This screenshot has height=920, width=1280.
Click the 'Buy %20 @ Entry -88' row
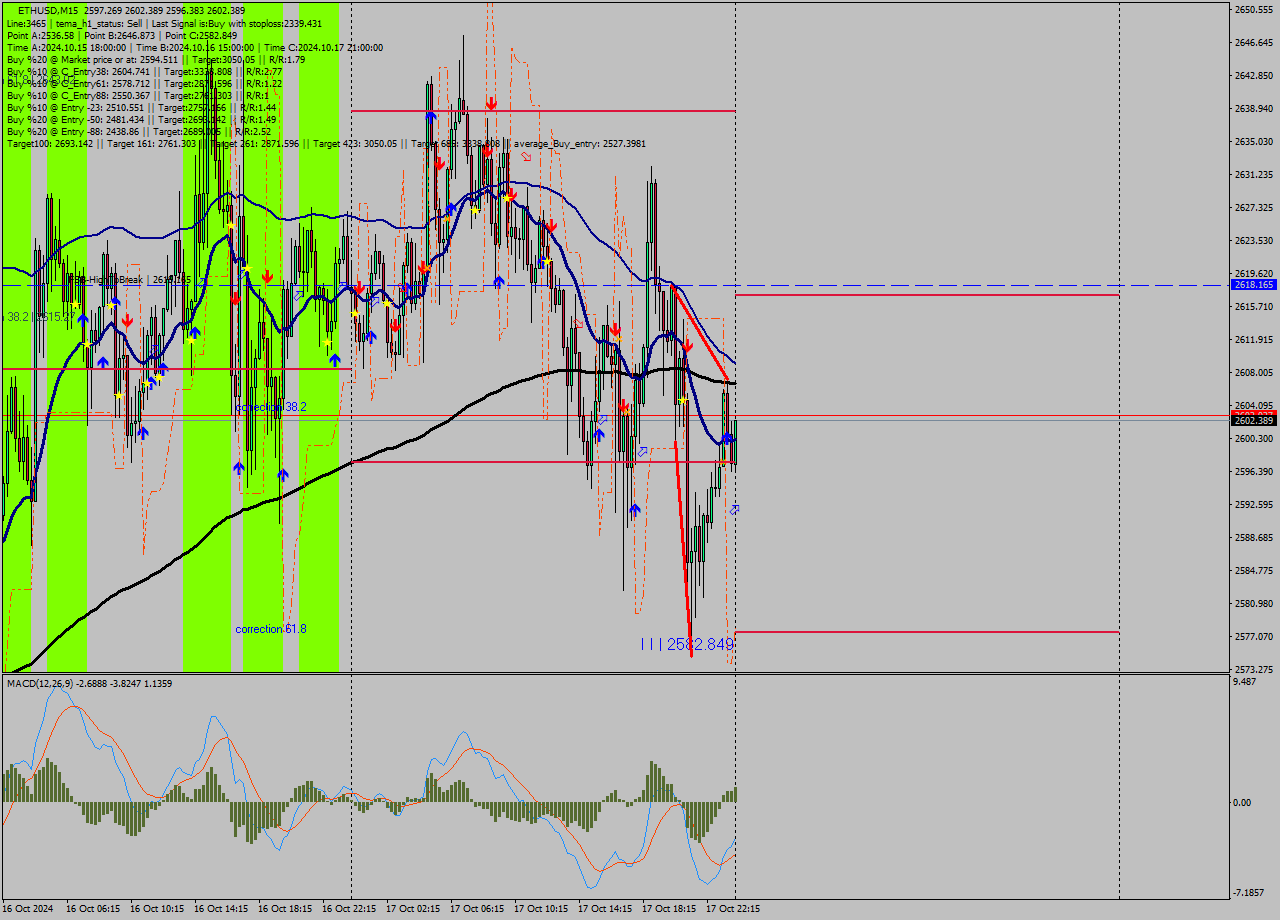coord(138,131)
